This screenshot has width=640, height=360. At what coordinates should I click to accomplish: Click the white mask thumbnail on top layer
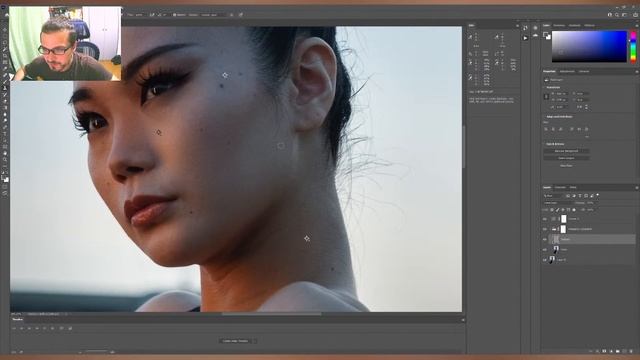tap(564, 219)
